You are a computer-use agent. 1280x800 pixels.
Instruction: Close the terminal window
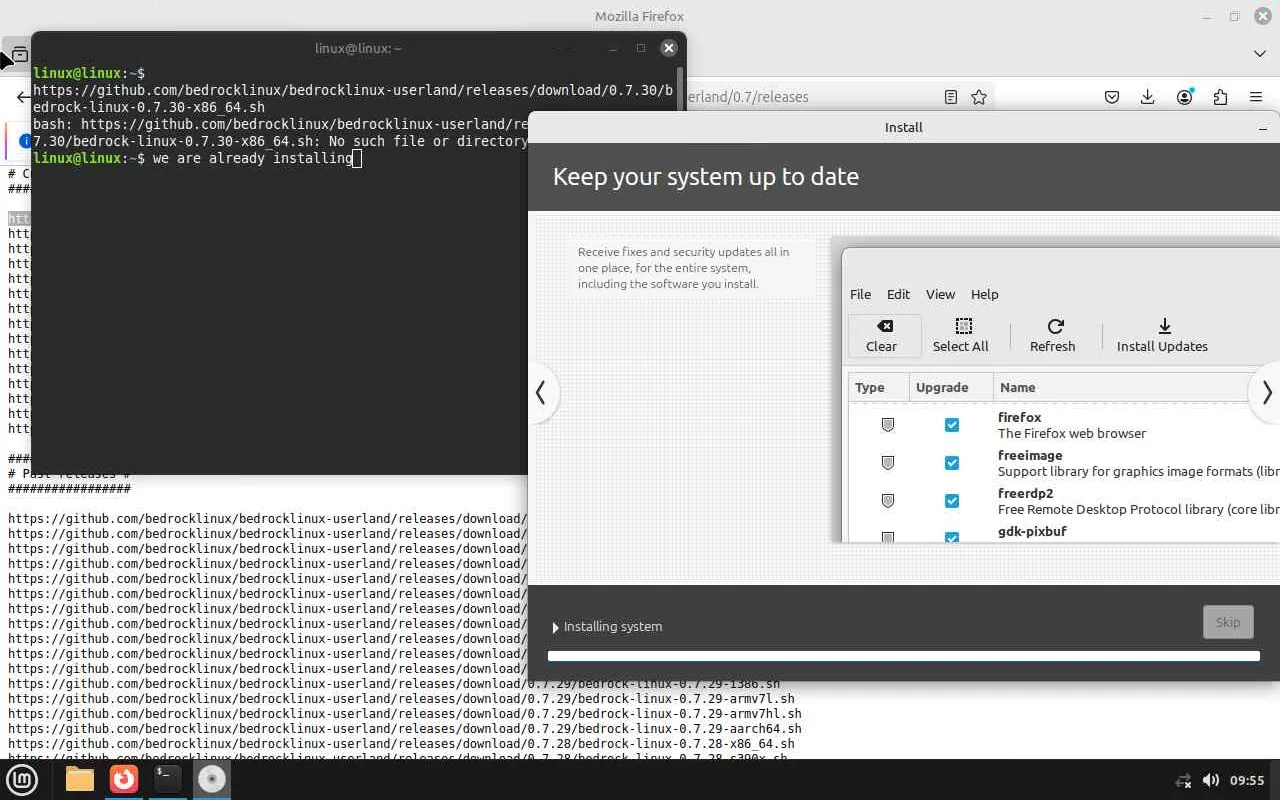(x=669, y=48)
